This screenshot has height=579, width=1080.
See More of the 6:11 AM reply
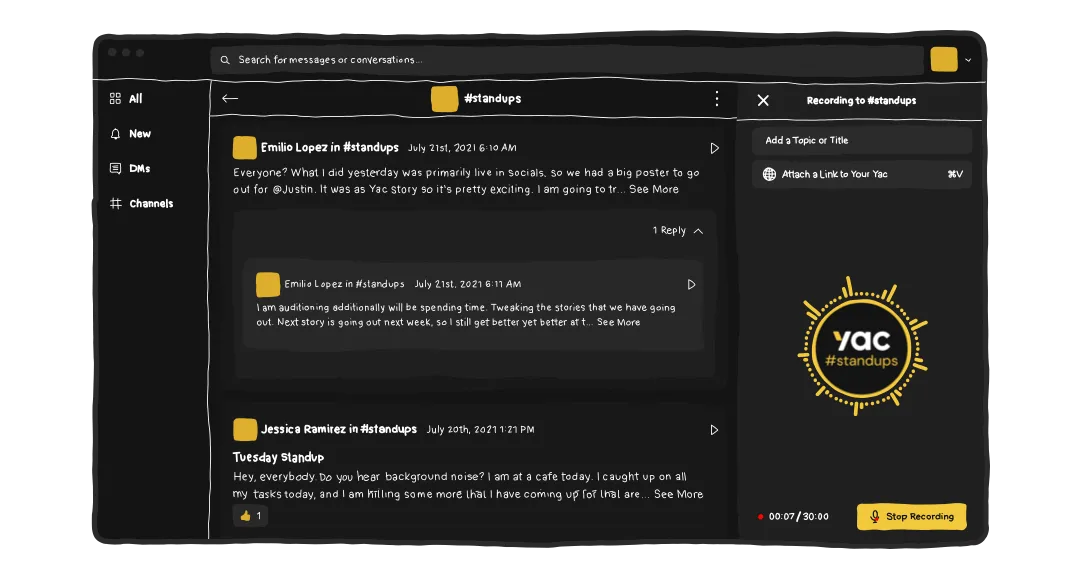(x=619, y=322)
